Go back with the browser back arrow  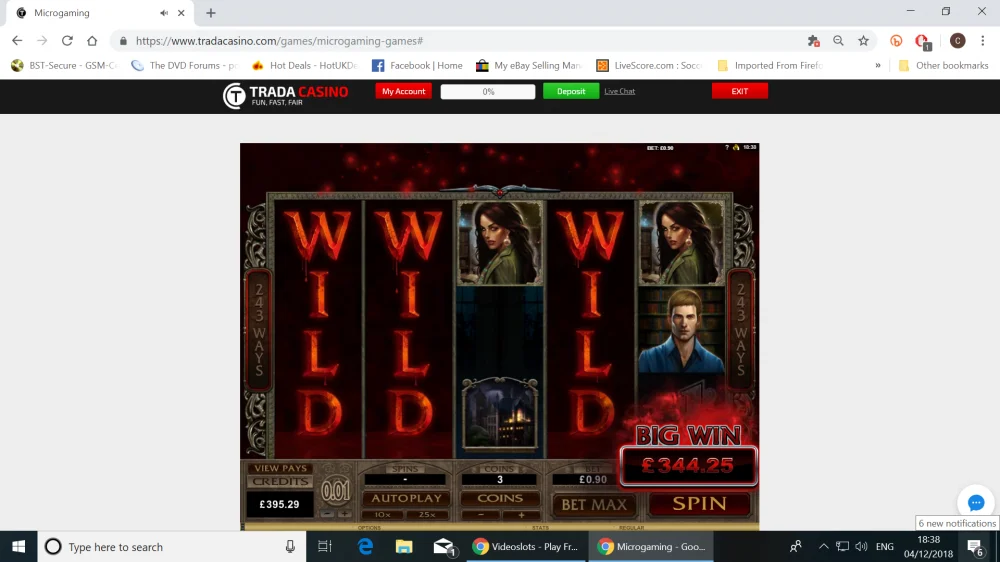coord(17,41)
